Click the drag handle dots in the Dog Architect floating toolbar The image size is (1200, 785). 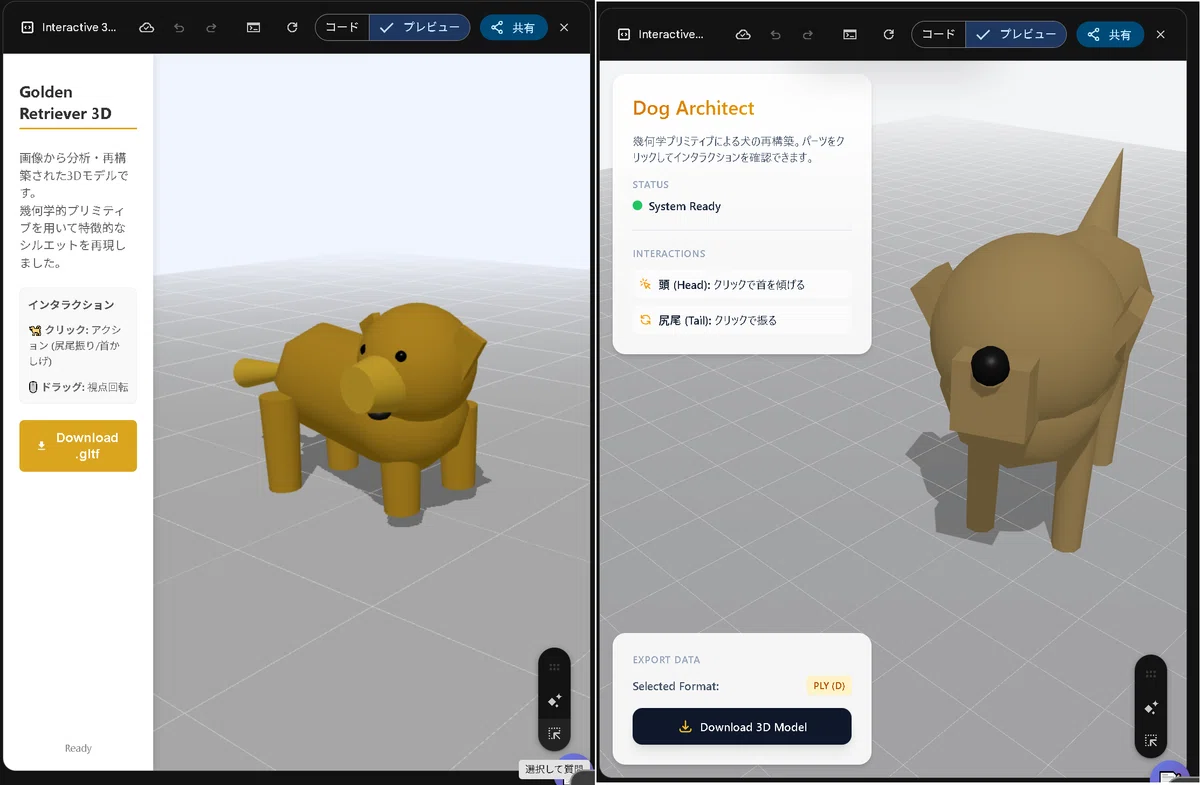coord(1151,674)
